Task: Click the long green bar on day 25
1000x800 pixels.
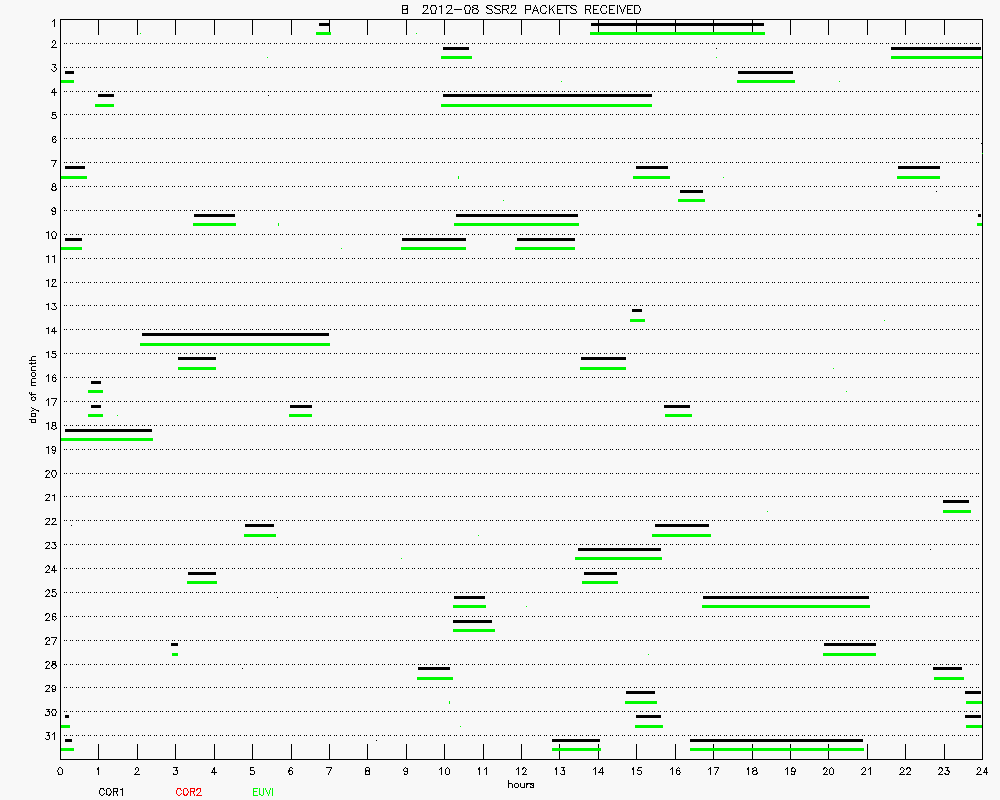Action: [785, 606]
